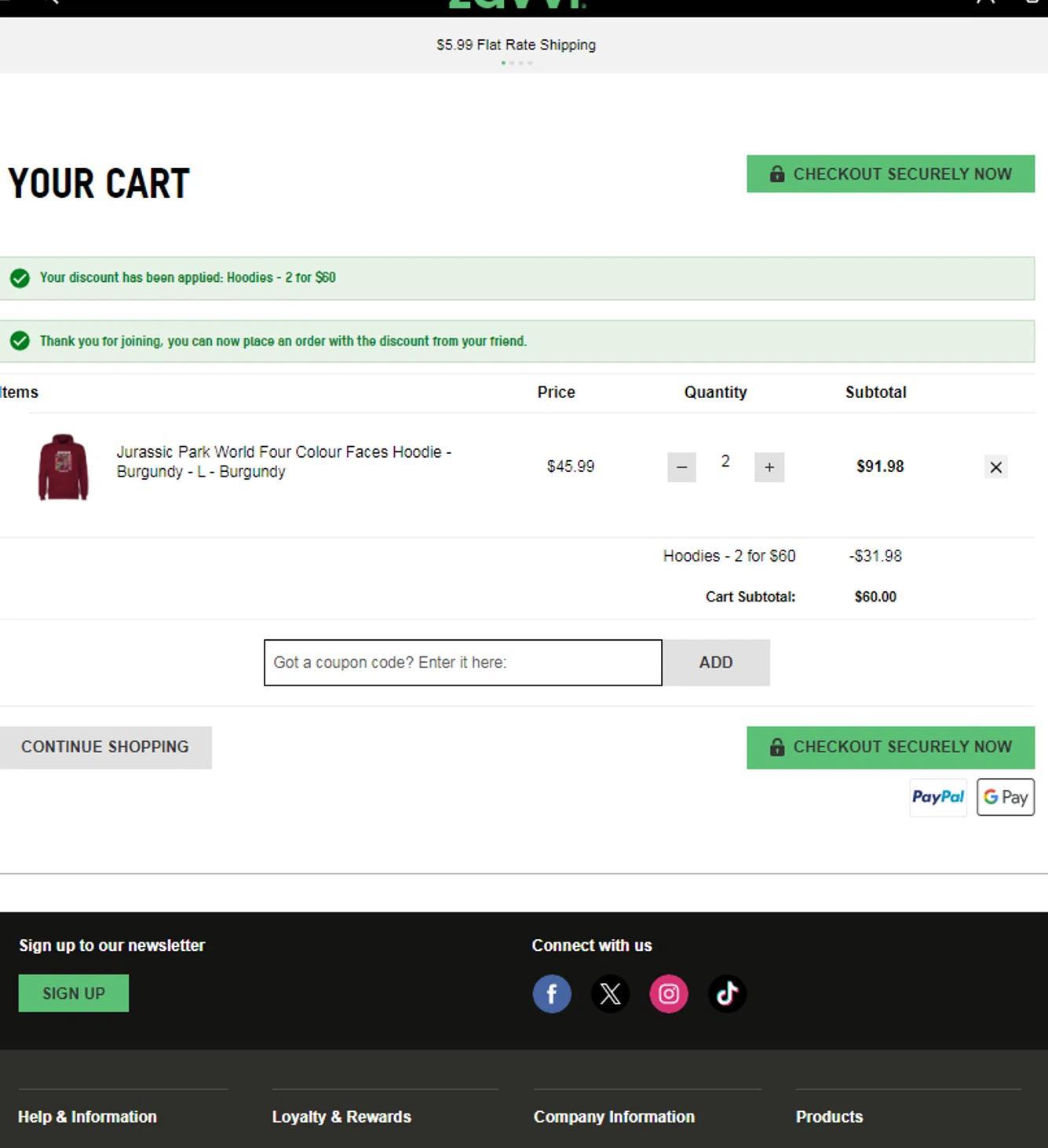Click Continue Shopping

[105, 747]
